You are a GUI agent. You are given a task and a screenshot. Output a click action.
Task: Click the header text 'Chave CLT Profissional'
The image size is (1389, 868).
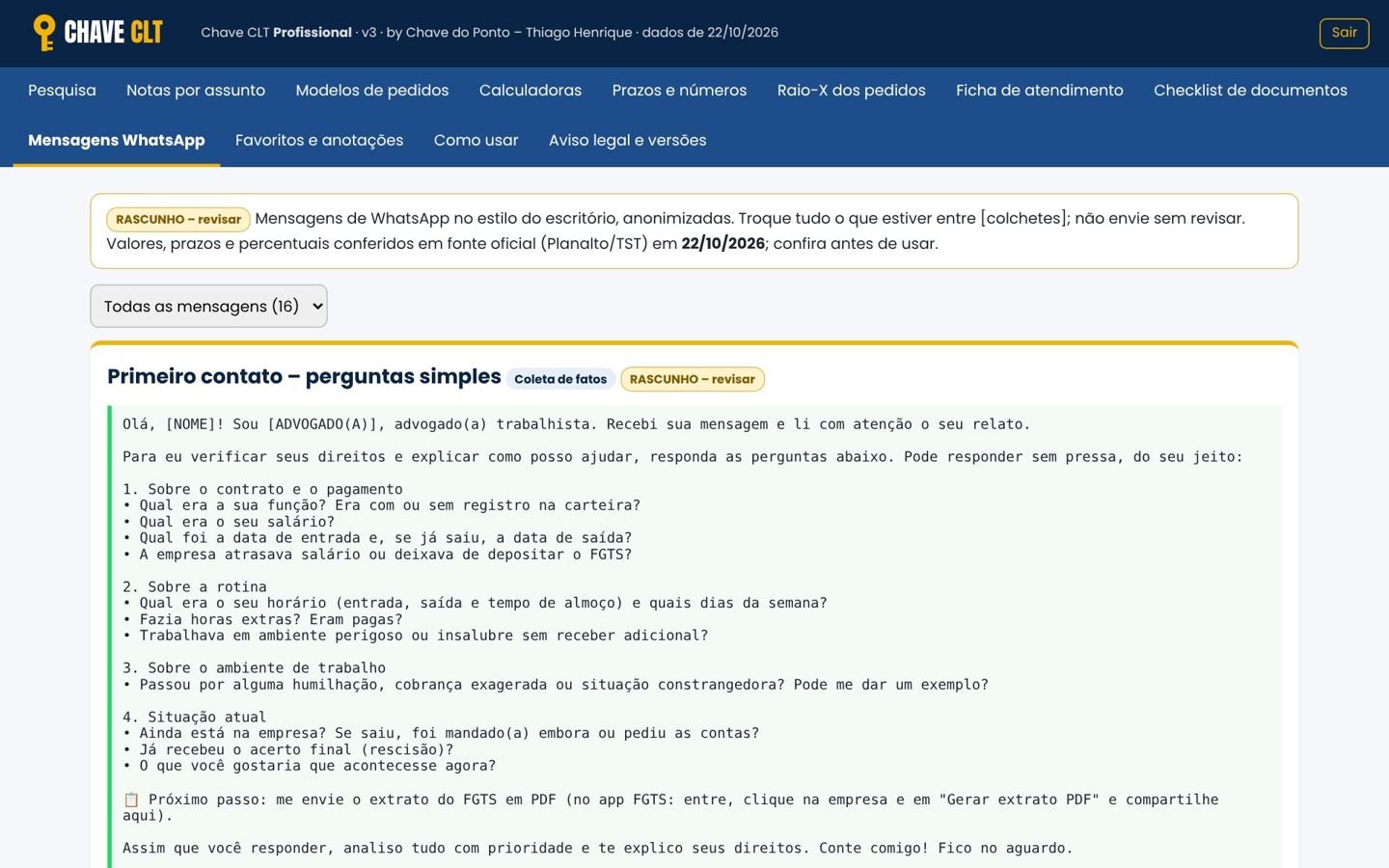[276, 33]
